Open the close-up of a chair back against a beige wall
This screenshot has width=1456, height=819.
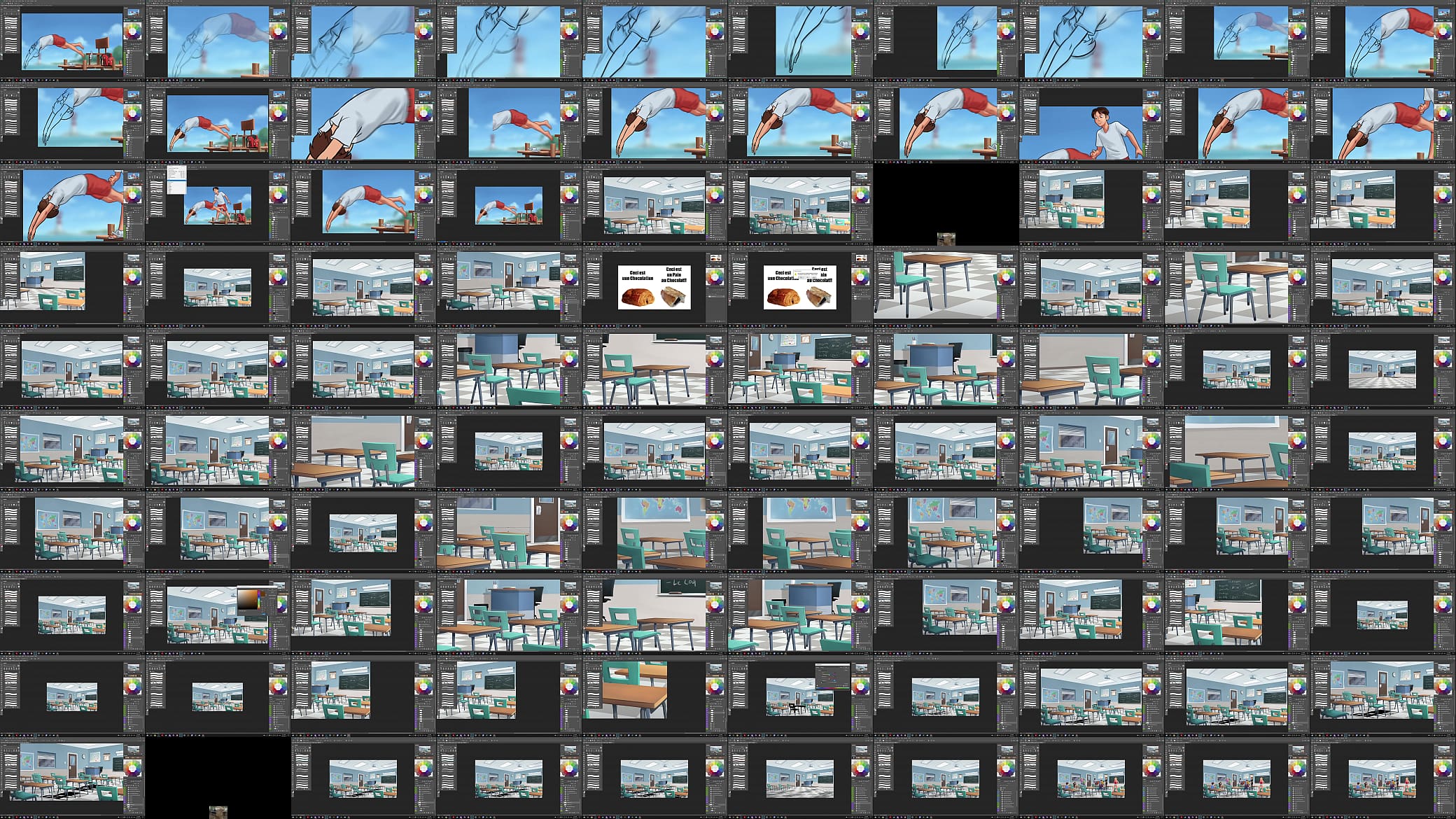(x=1092, y=367)
